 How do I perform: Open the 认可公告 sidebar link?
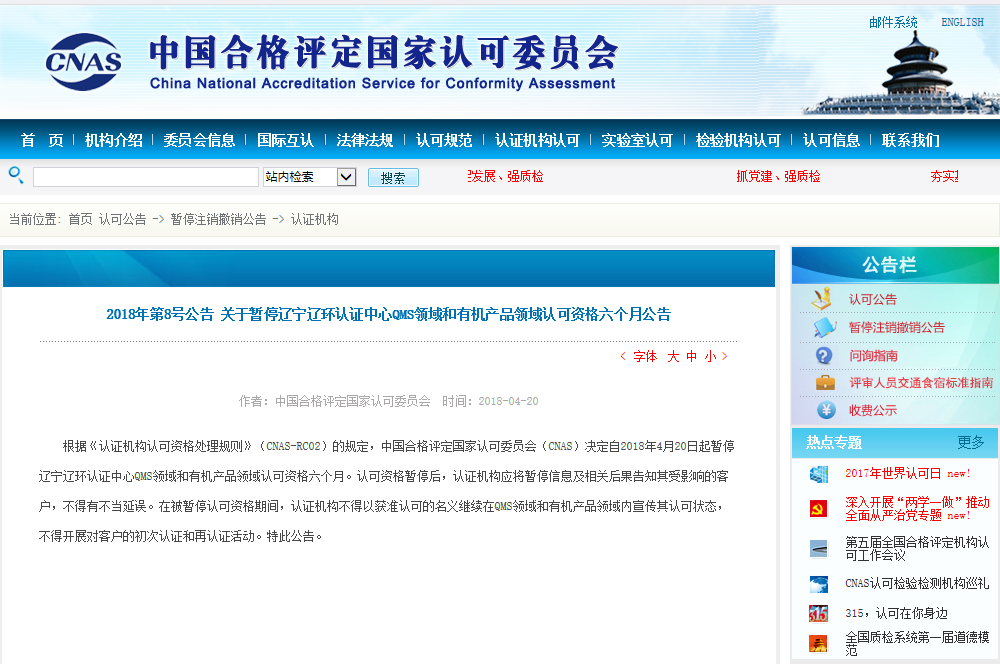pyautogui.click(x=872, y=299)
